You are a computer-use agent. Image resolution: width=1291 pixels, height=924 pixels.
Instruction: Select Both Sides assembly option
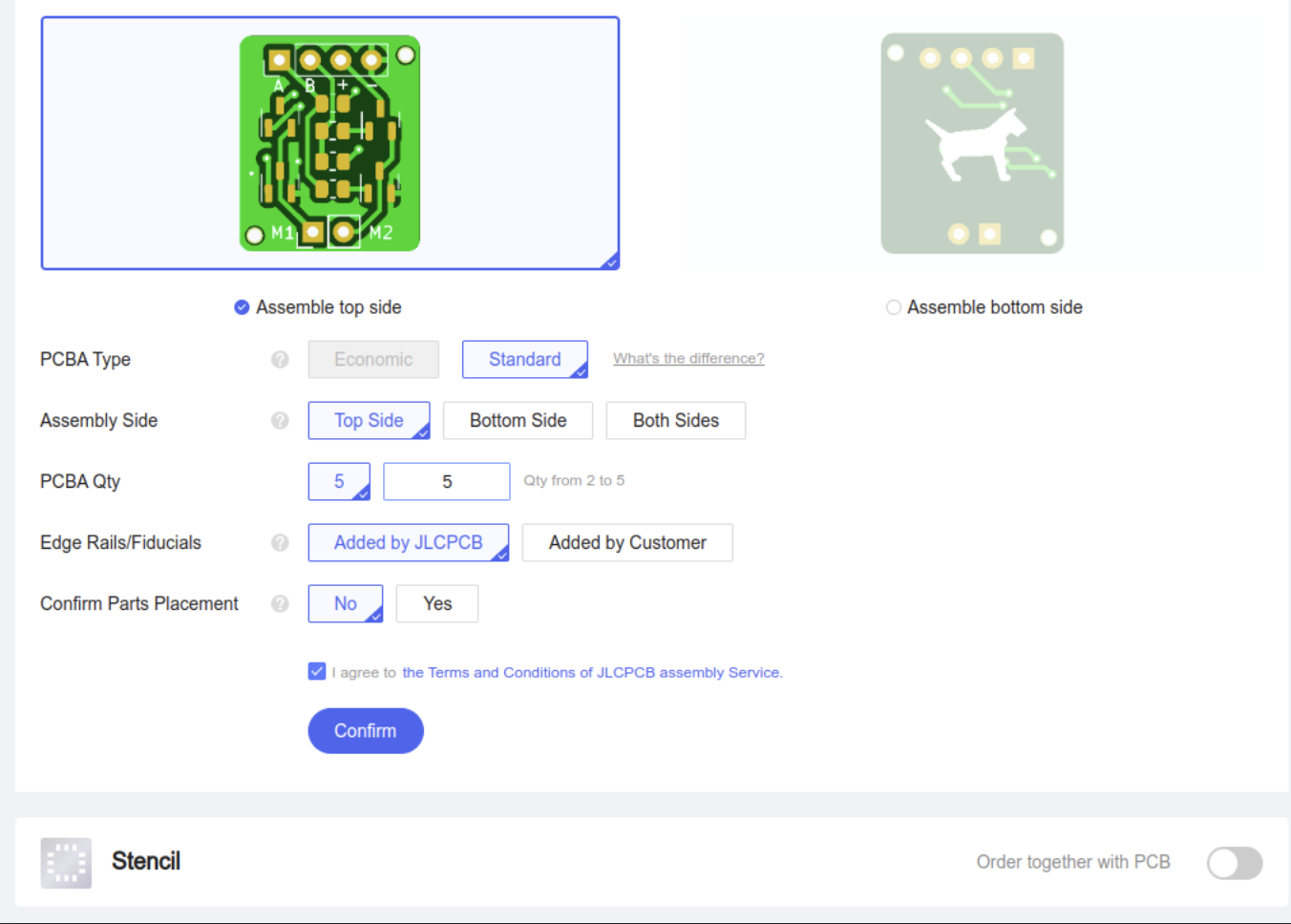675,420
